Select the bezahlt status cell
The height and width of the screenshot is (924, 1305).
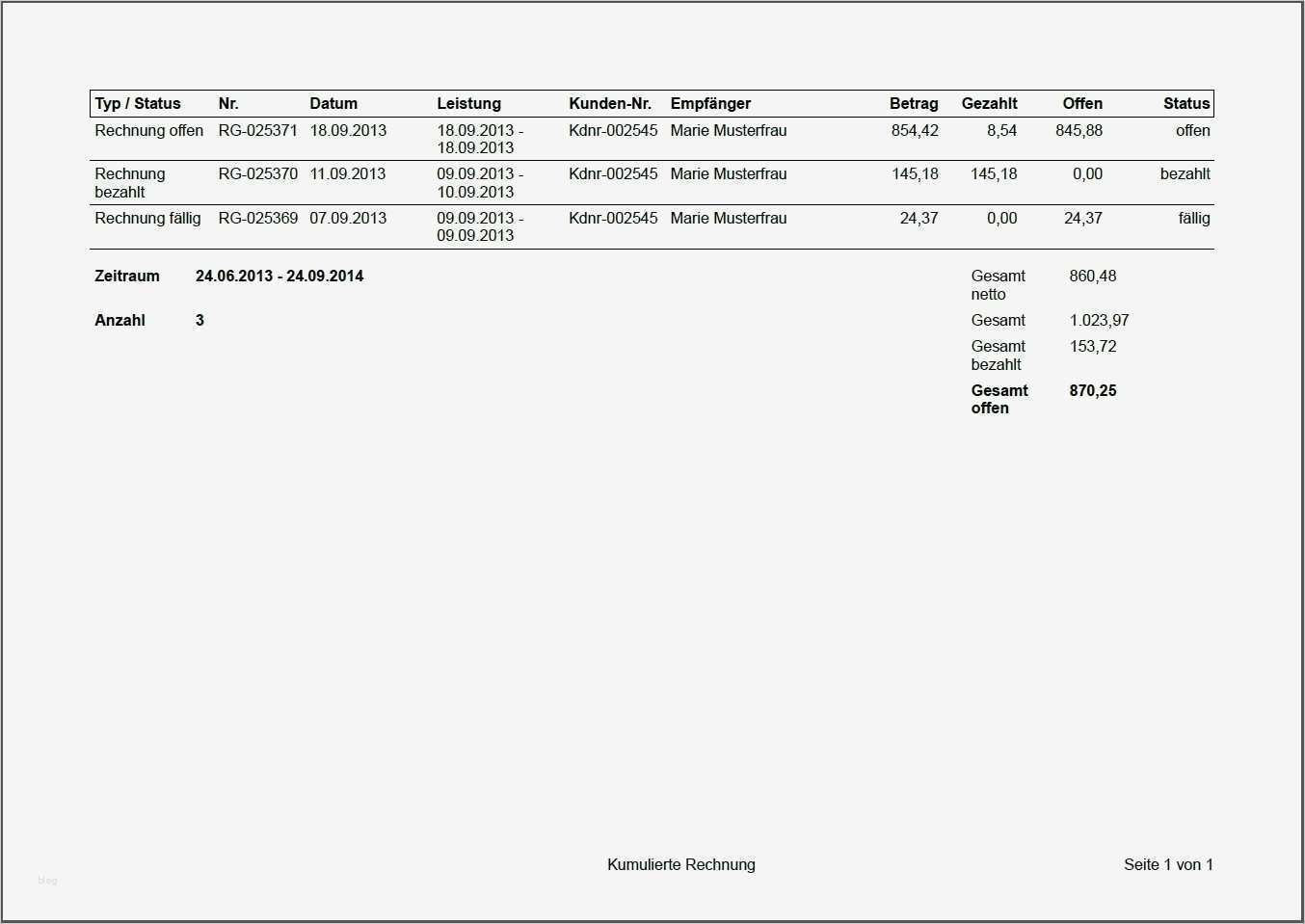pyautogui.click(x=1185, y=174)
